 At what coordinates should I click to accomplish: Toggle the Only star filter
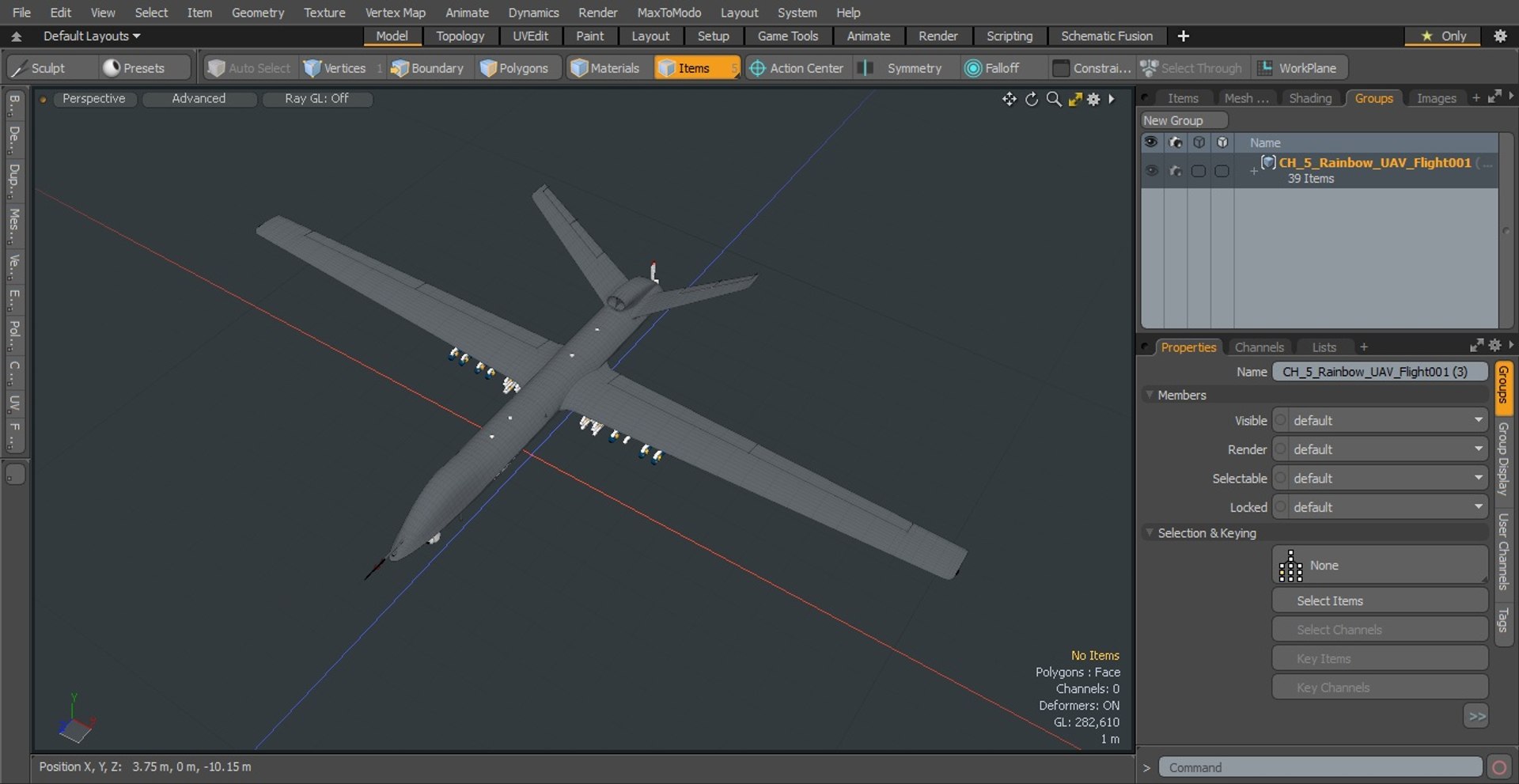[1443, 36]
